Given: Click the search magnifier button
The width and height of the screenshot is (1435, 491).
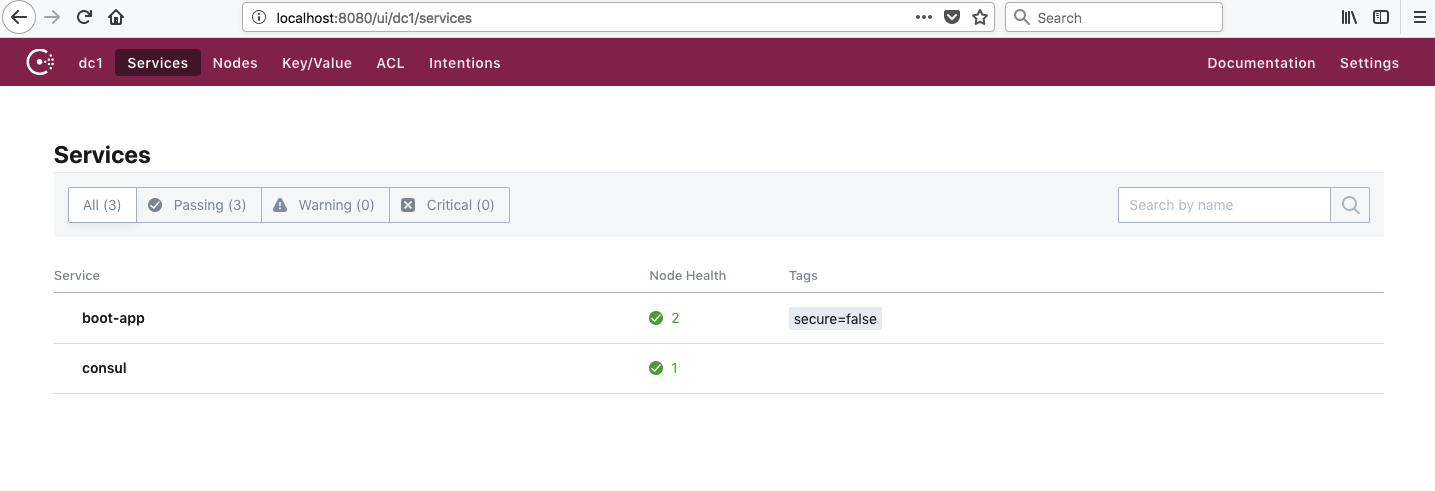Looking at the screenshot, I should [1350, 205].
